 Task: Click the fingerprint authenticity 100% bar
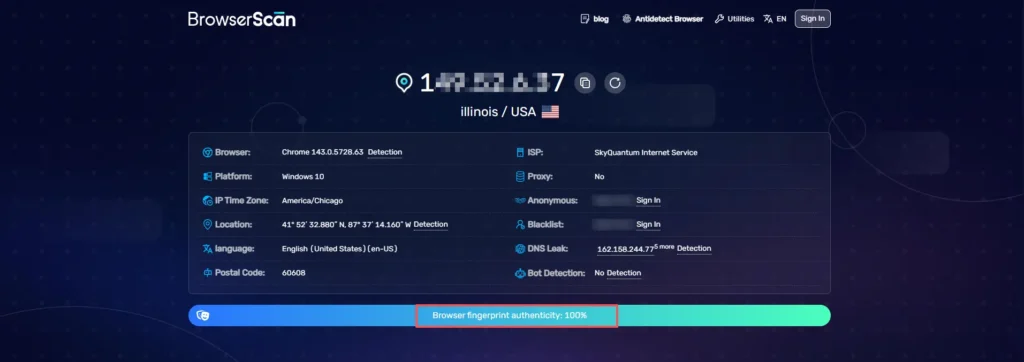point(509,315)
